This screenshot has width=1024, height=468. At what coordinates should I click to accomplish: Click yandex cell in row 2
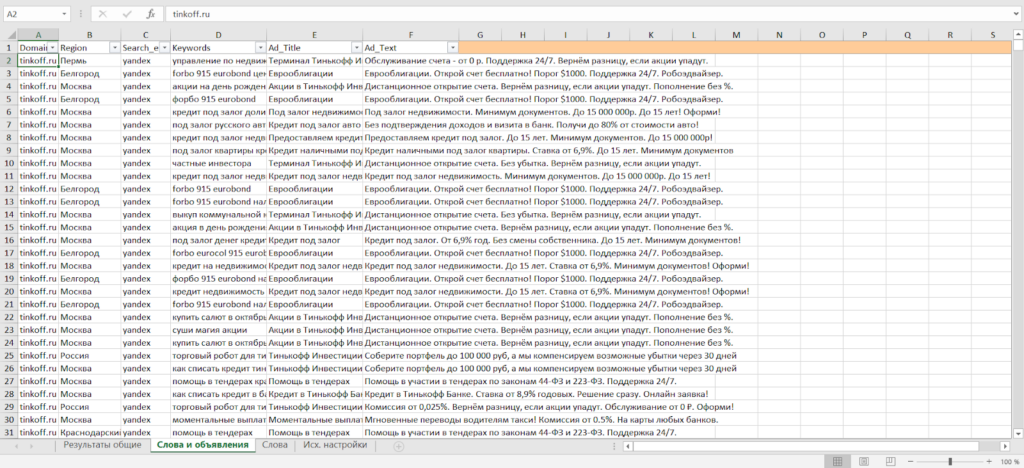coord(146,61)
